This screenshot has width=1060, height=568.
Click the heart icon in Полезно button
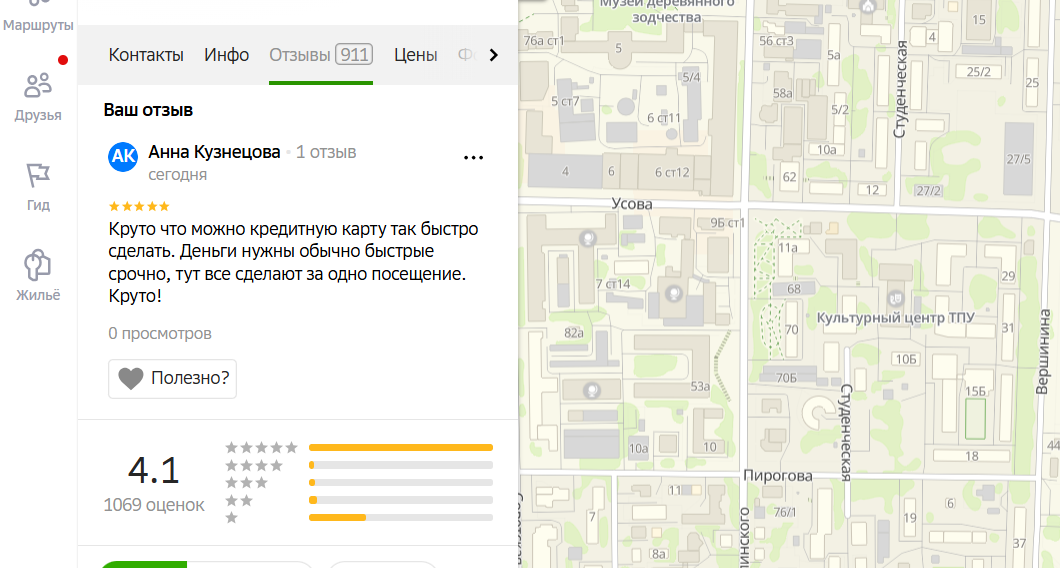point(130,378)
